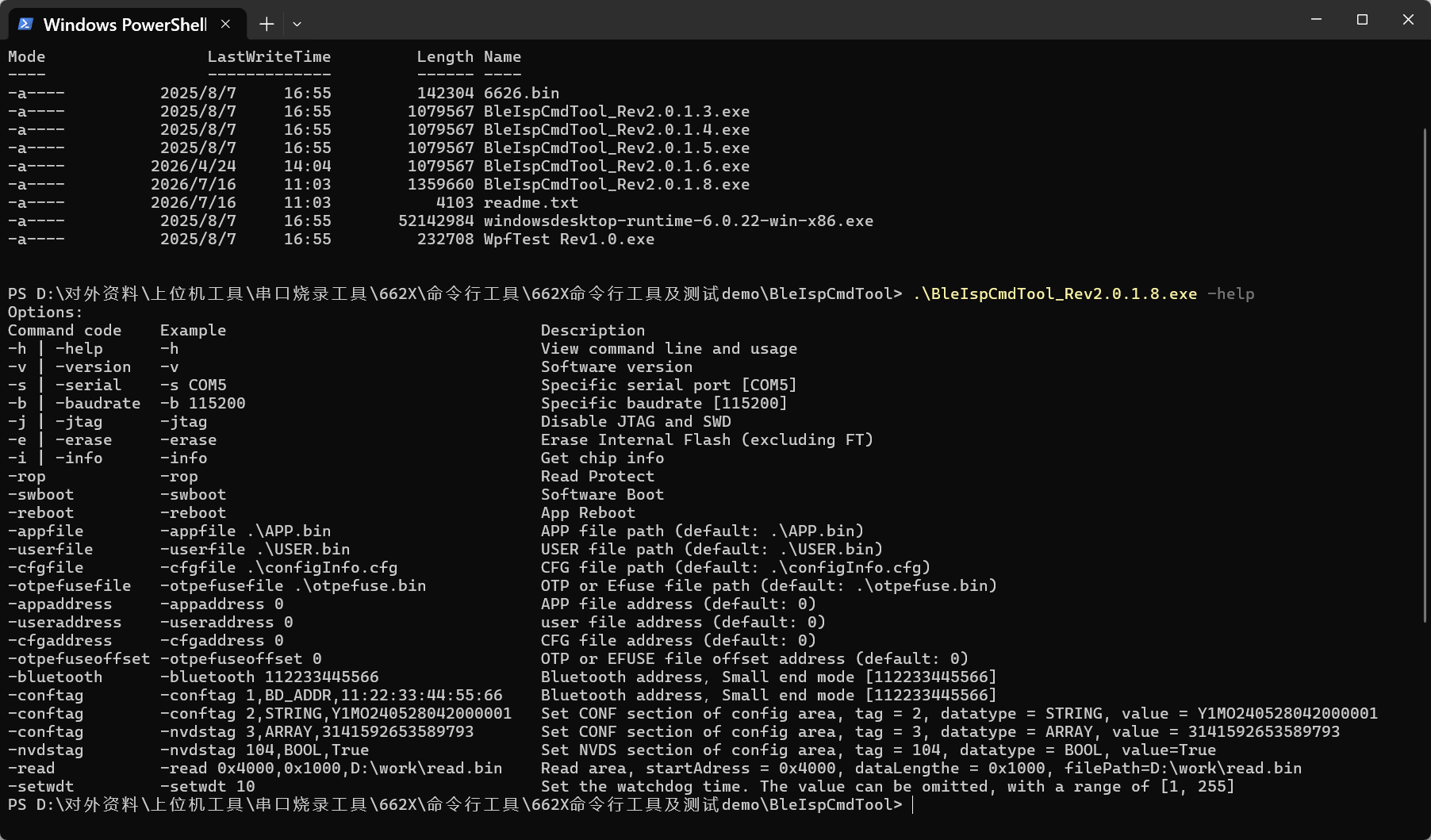
Task: Minimize the terminal window
Action: pos(1316,19)
